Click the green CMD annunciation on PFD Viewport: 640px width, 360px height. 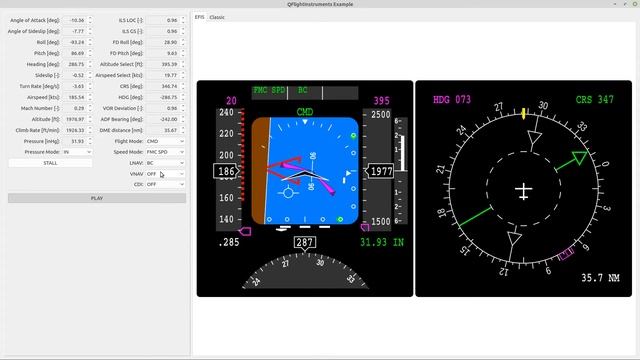304,112
